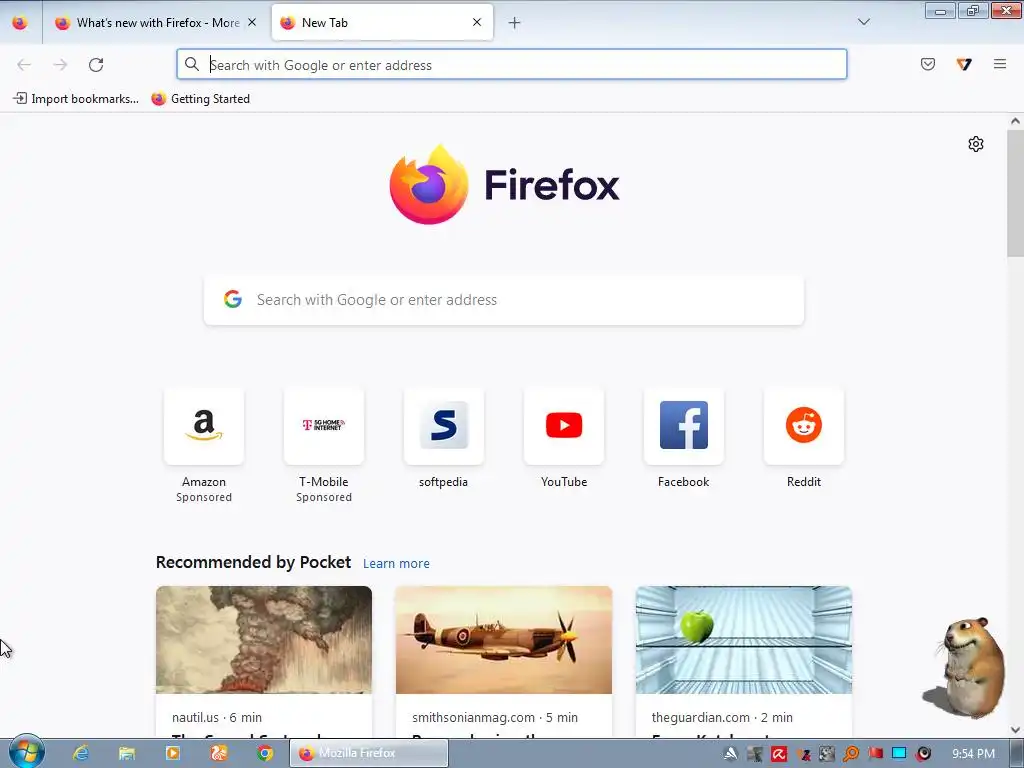Click the magnifier icon in address bar

191,64
